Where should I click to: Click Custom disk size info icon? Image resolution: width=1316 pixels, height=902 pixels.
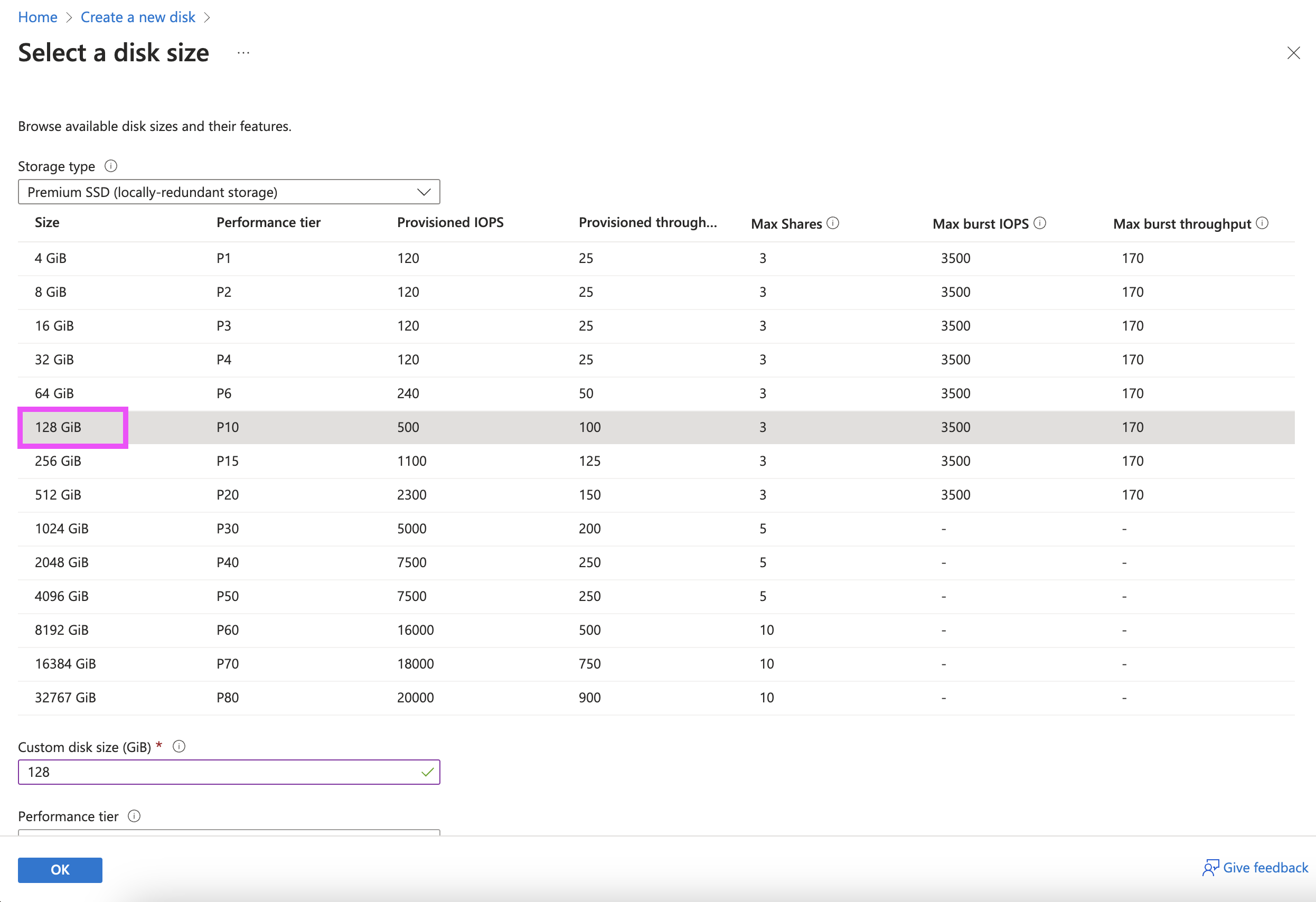coord(179,746)
